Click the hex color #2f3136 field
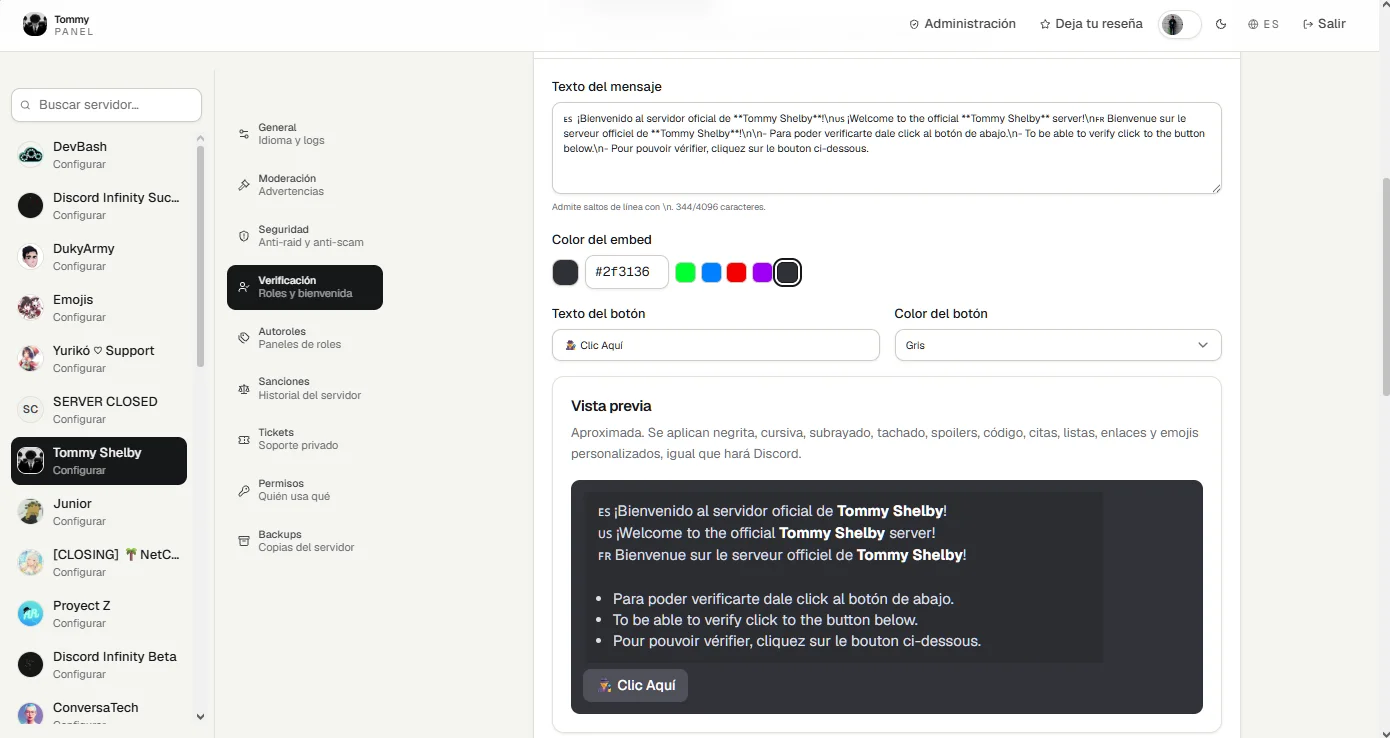Screen dimensions: 1390x738 627,272
